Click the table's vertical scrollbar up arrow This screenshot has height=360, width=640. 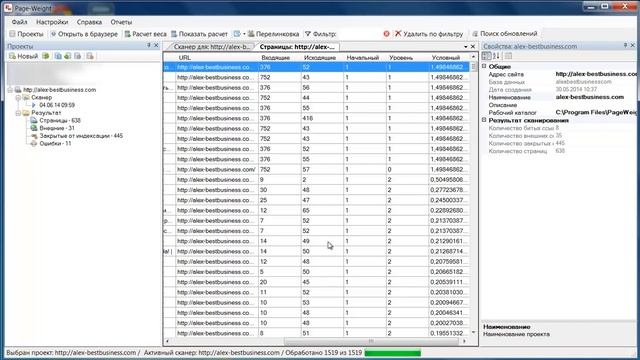(x=473, y=57)
